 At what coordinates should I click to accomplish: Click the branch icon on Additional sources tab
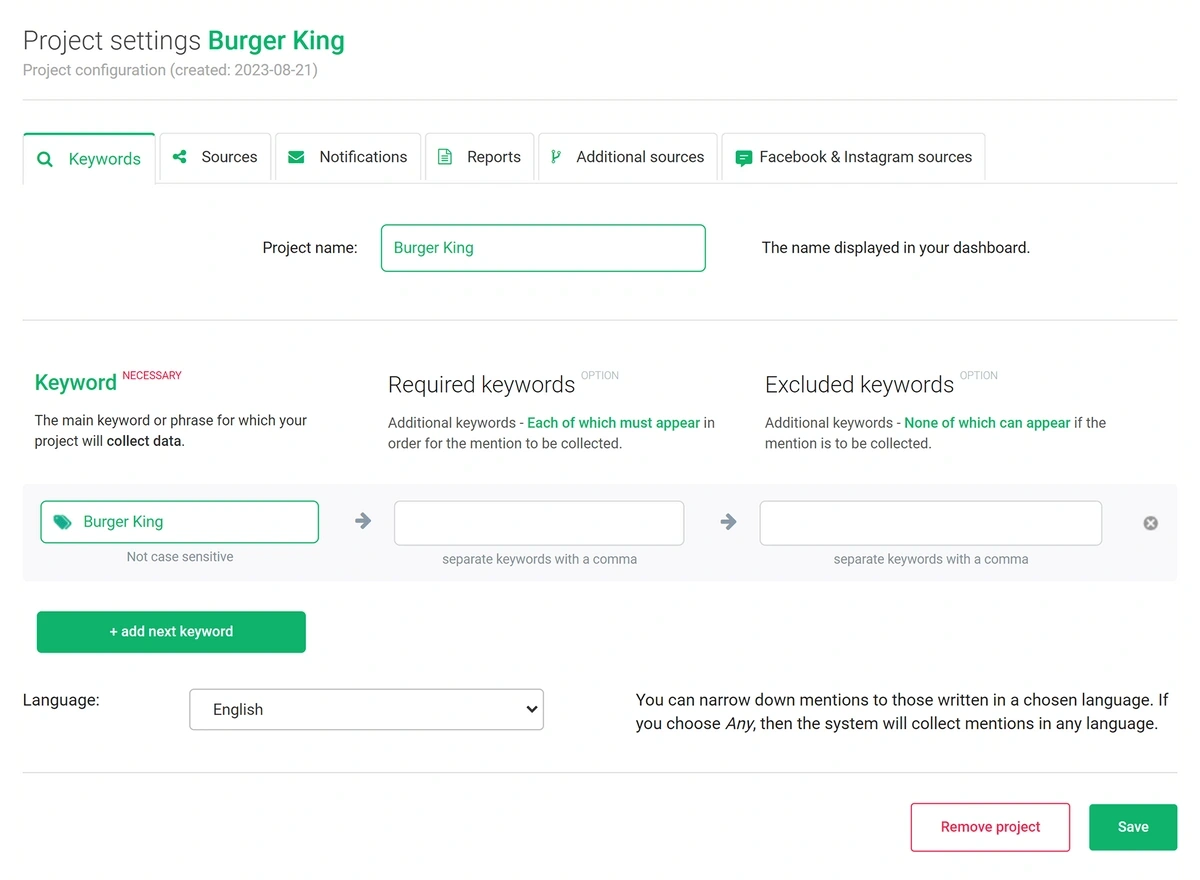pyautogui.click(x=556, y=157)
